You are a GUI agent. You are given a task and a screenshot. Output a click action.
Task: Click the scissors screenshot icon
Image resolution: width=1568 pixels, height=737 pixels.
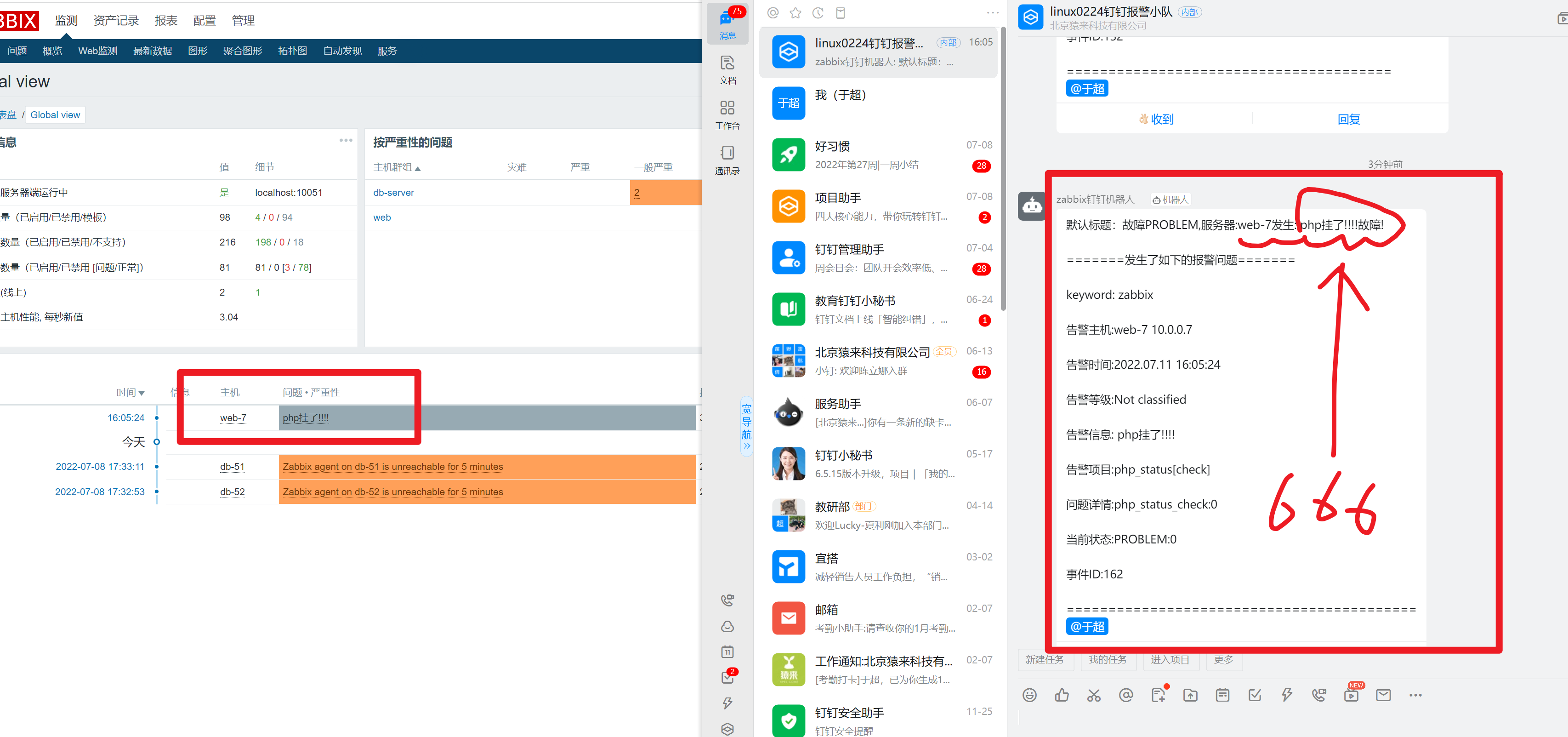[x=1094, y=695]
